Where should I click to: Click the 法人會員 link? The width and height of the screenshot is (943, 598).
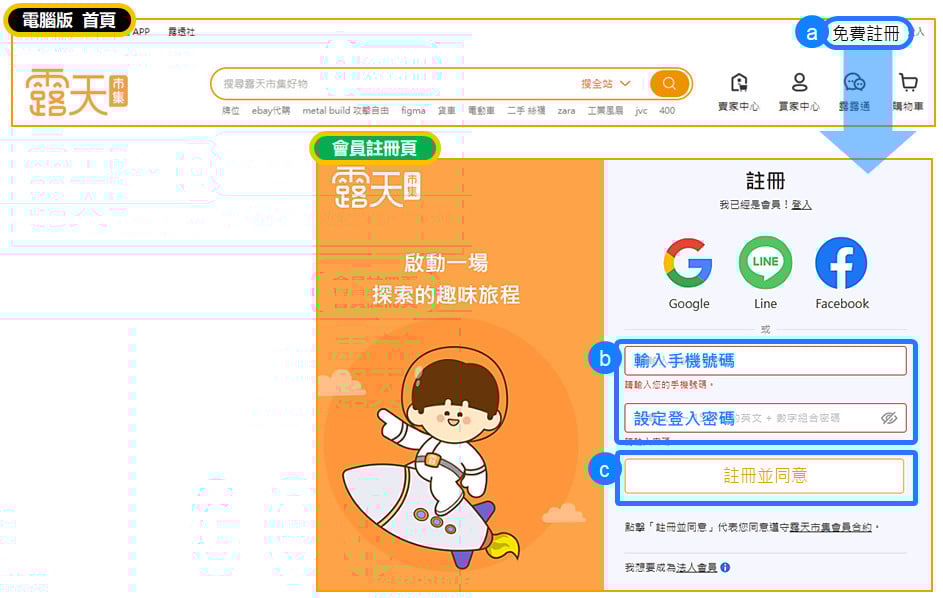tap(696, 567)
